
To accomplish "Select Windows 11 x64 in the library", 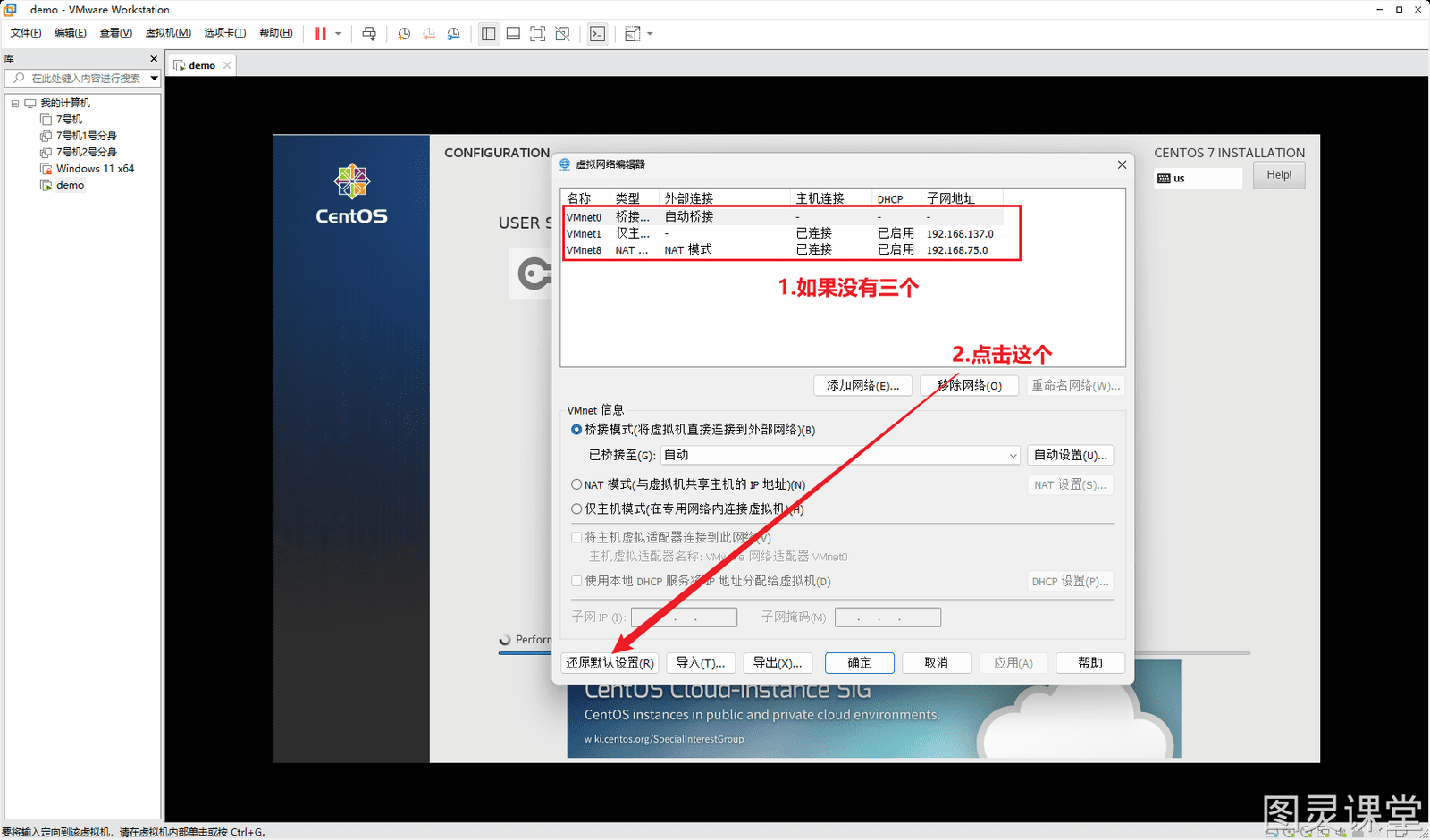I will (x=95, y=169).
